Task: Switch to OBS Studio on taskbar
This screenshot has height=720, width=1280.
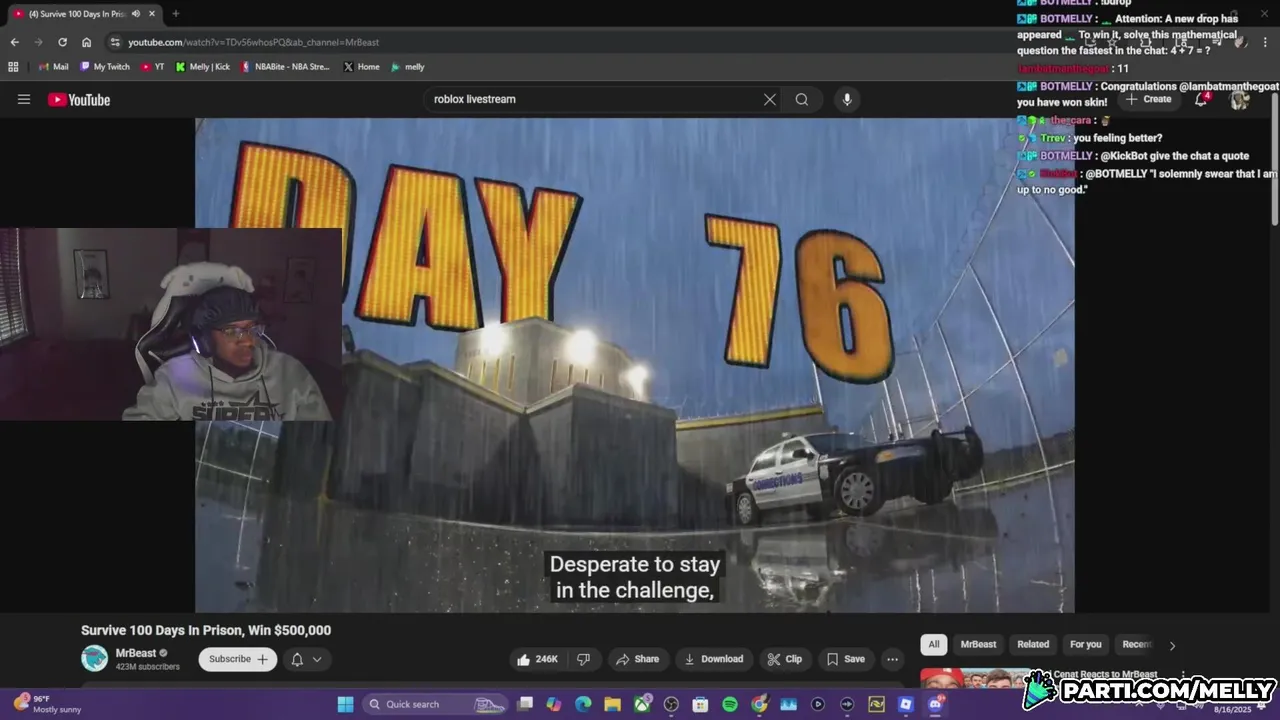Action: click(671, 704)
